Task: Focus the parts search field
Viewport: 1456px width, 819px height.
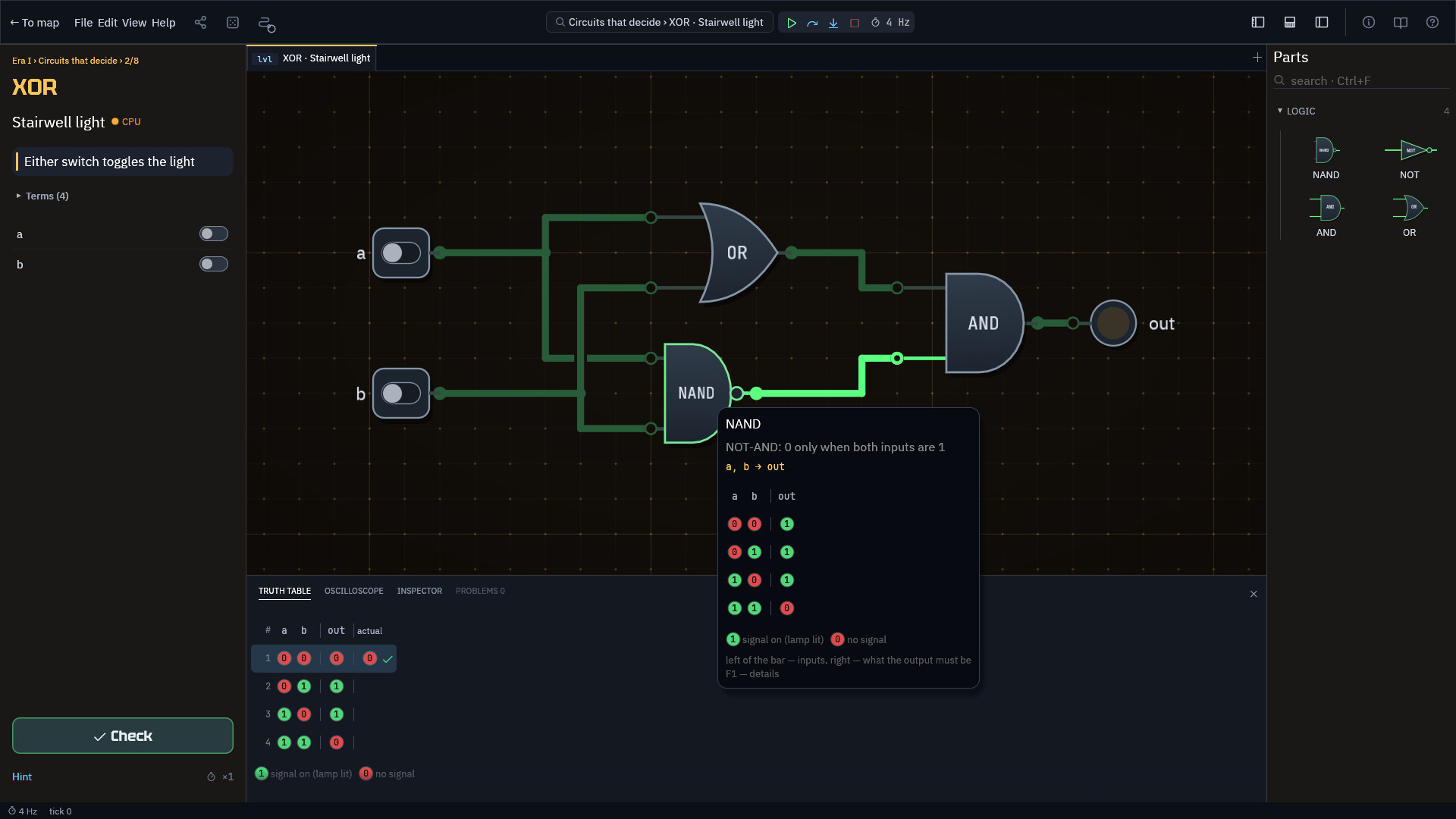Action: (1361, 80)
